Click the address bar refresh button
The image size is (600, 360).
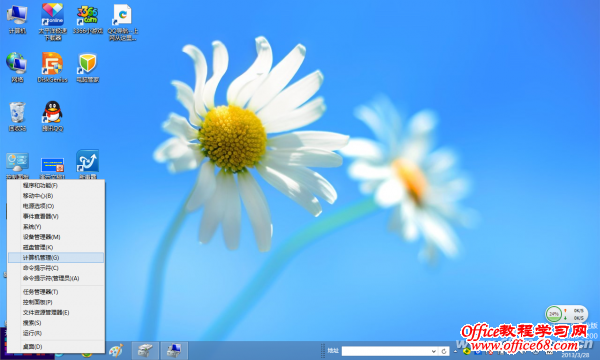pos(444,351)
